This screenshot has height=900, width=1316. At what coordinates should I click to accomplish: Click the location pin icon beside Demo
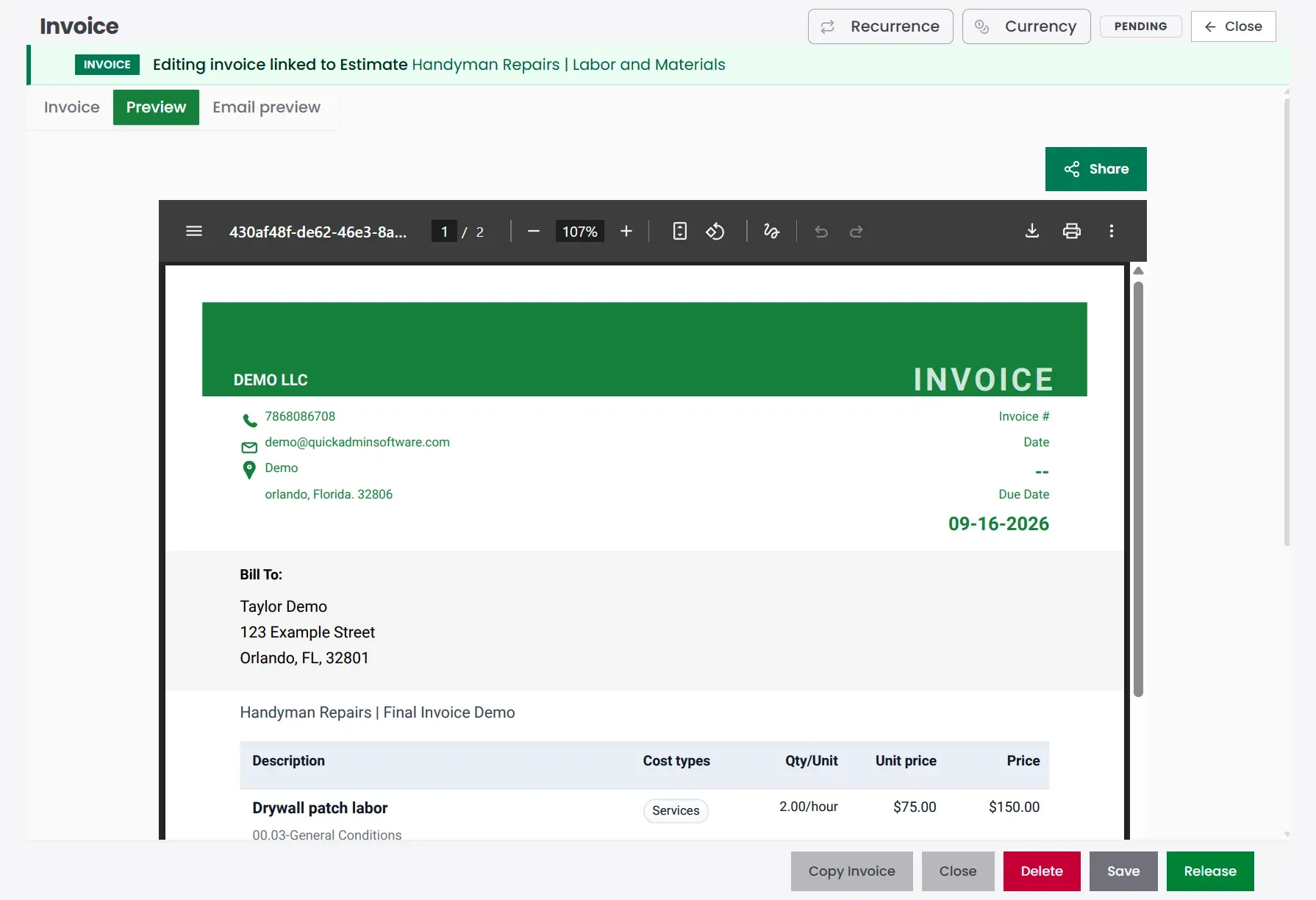(249, 470)
